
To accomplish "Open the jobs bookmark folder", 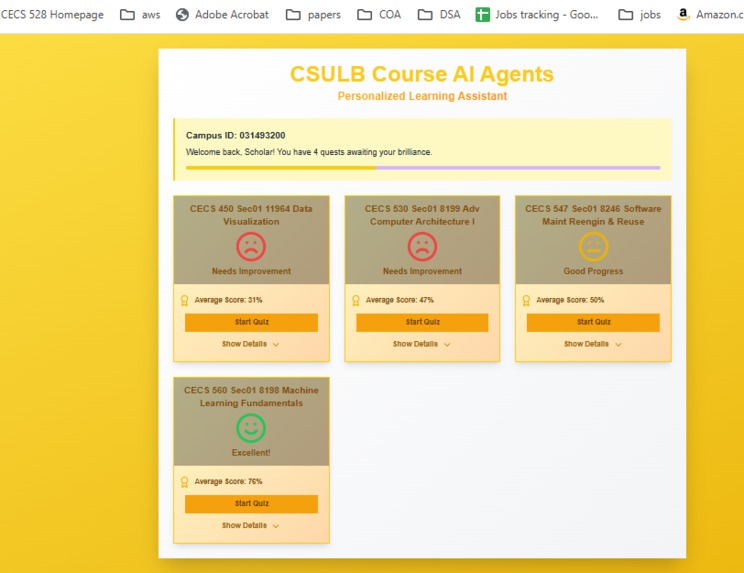I will click(x=640, y=15).
